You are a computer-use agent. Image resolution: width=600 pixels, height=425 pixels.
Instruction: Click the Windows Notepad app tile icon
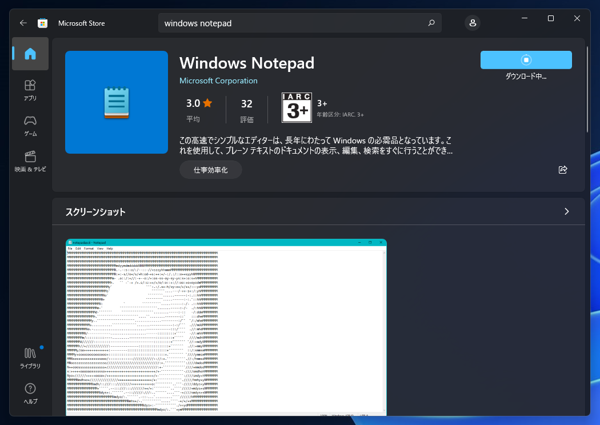pos(116,102)
